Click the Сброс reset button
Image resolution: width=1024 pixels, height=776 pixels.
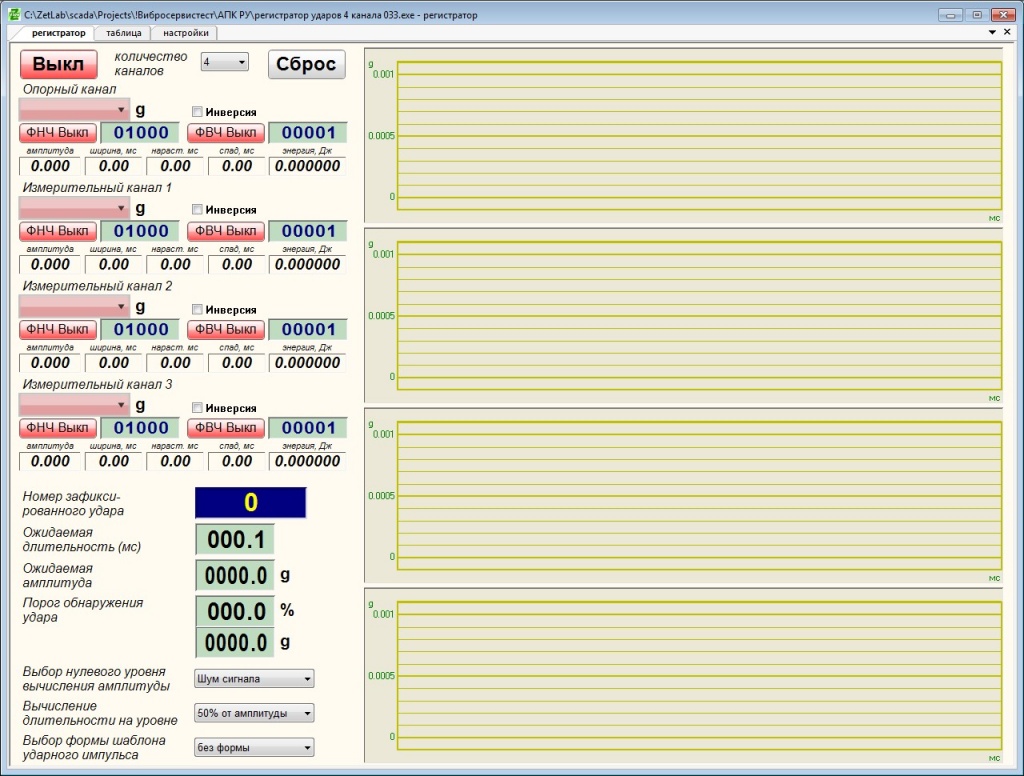point(306,64)
